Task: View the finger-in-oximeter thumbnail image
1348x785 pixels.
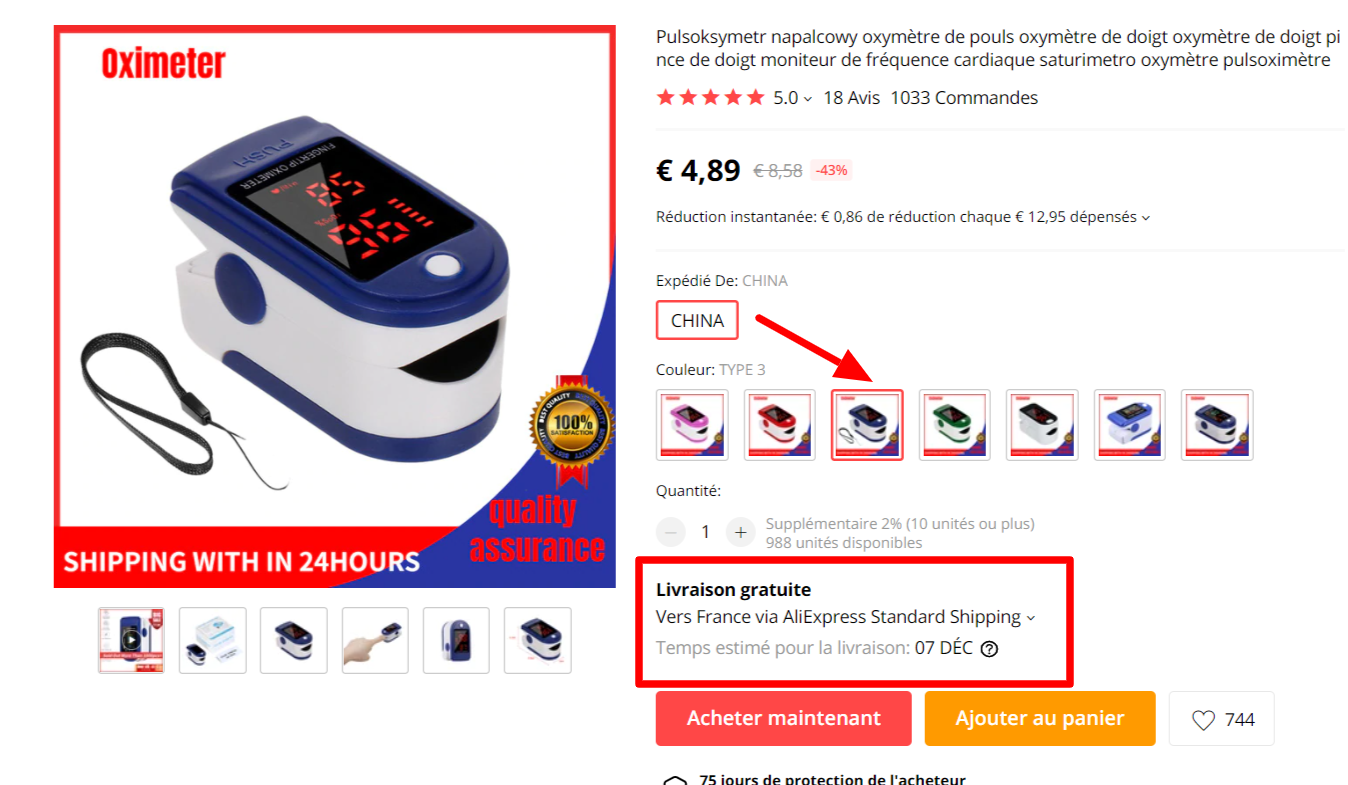Action: [375, 640]
